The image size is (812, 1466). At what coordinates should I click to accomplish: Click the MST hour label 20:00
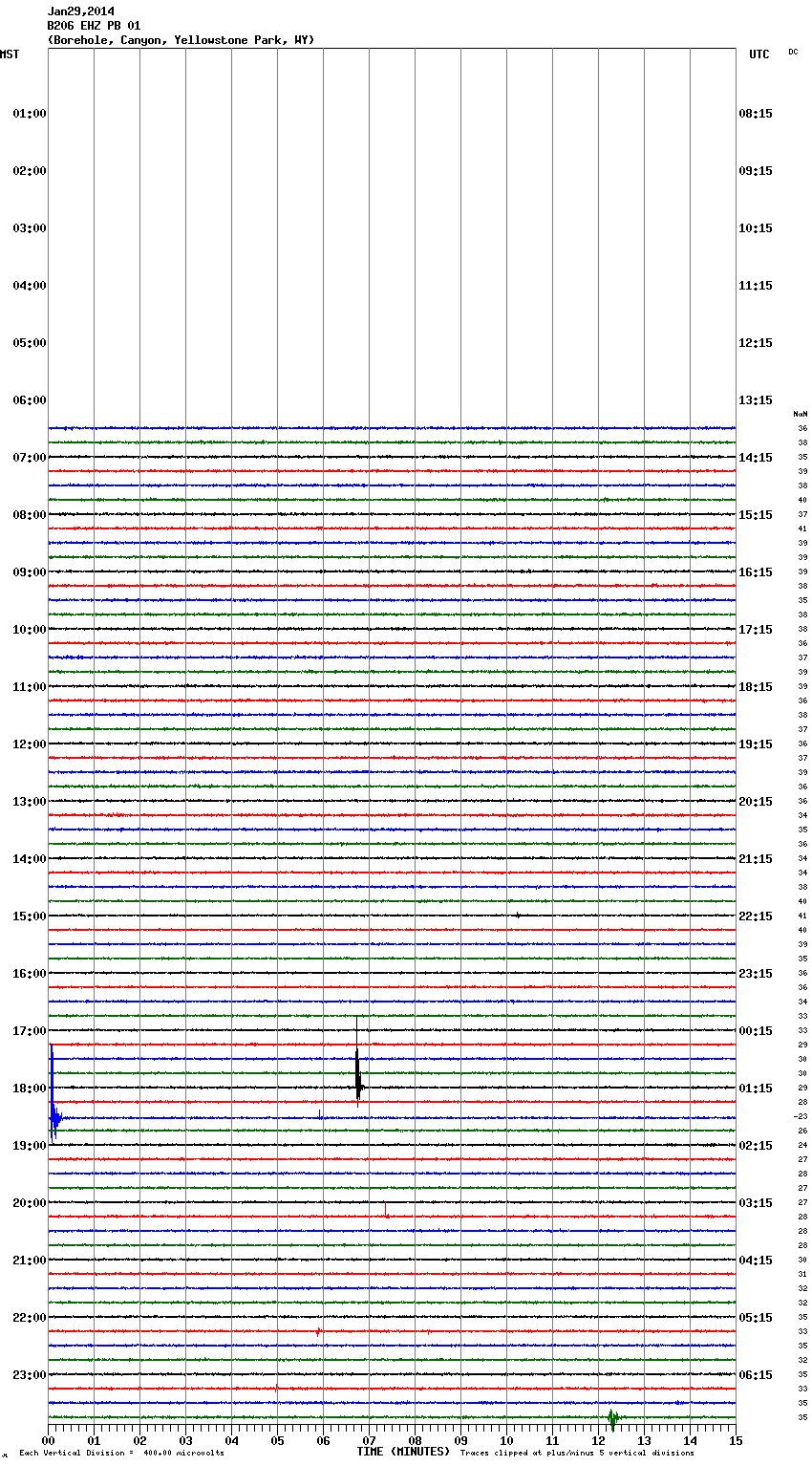(x=30, y=1203)
